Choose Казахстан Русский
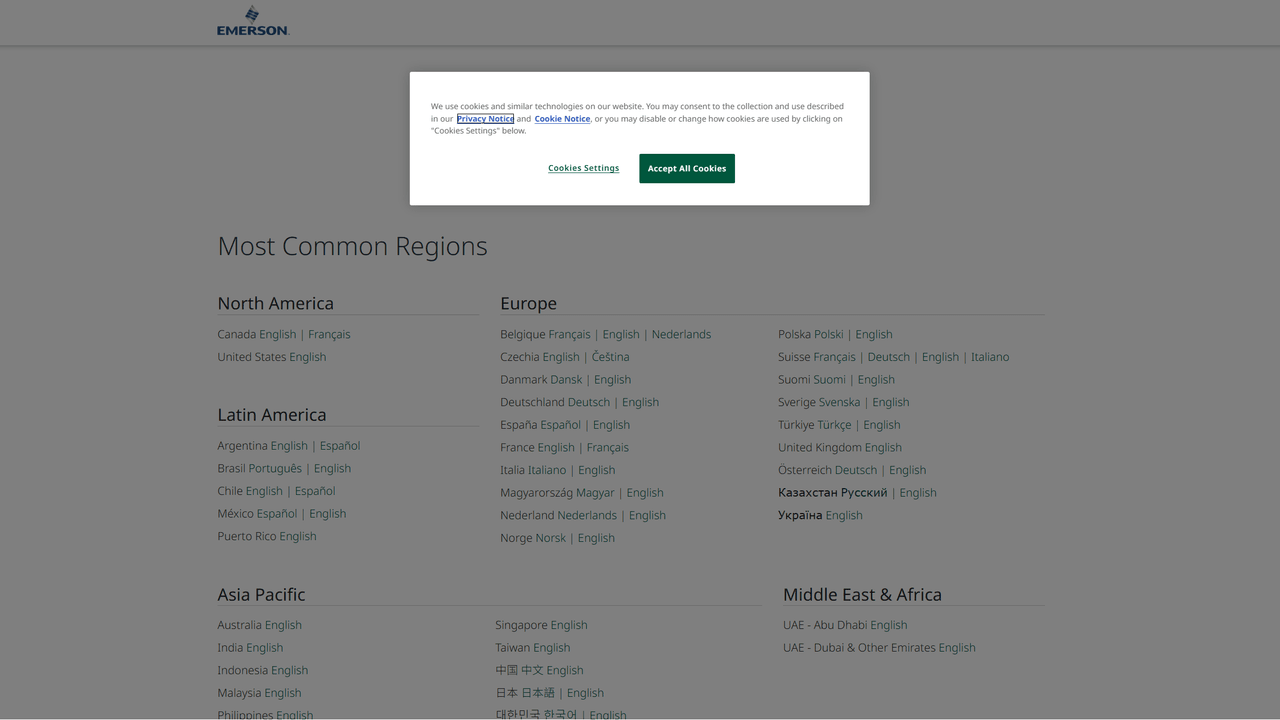The width and height of the screenshot is (1280, 720). (x=862, y=493)
